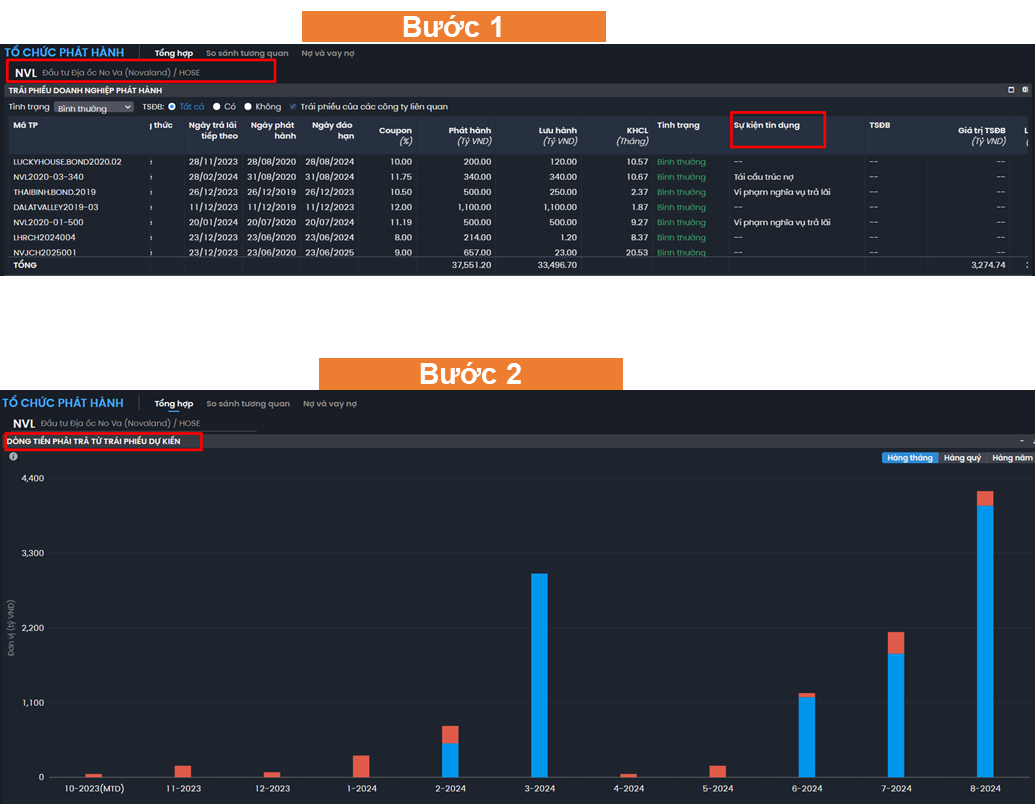Click the tall bar for 8-2024

[x=985, y=640]
